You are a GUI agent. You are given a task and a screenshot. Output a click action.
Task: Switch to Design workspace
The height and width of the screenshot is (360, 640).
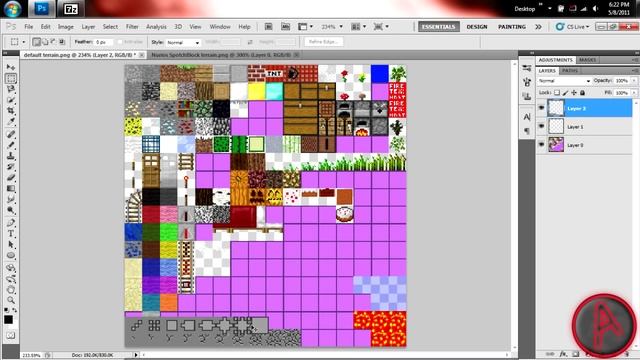[x=477, y=27]
